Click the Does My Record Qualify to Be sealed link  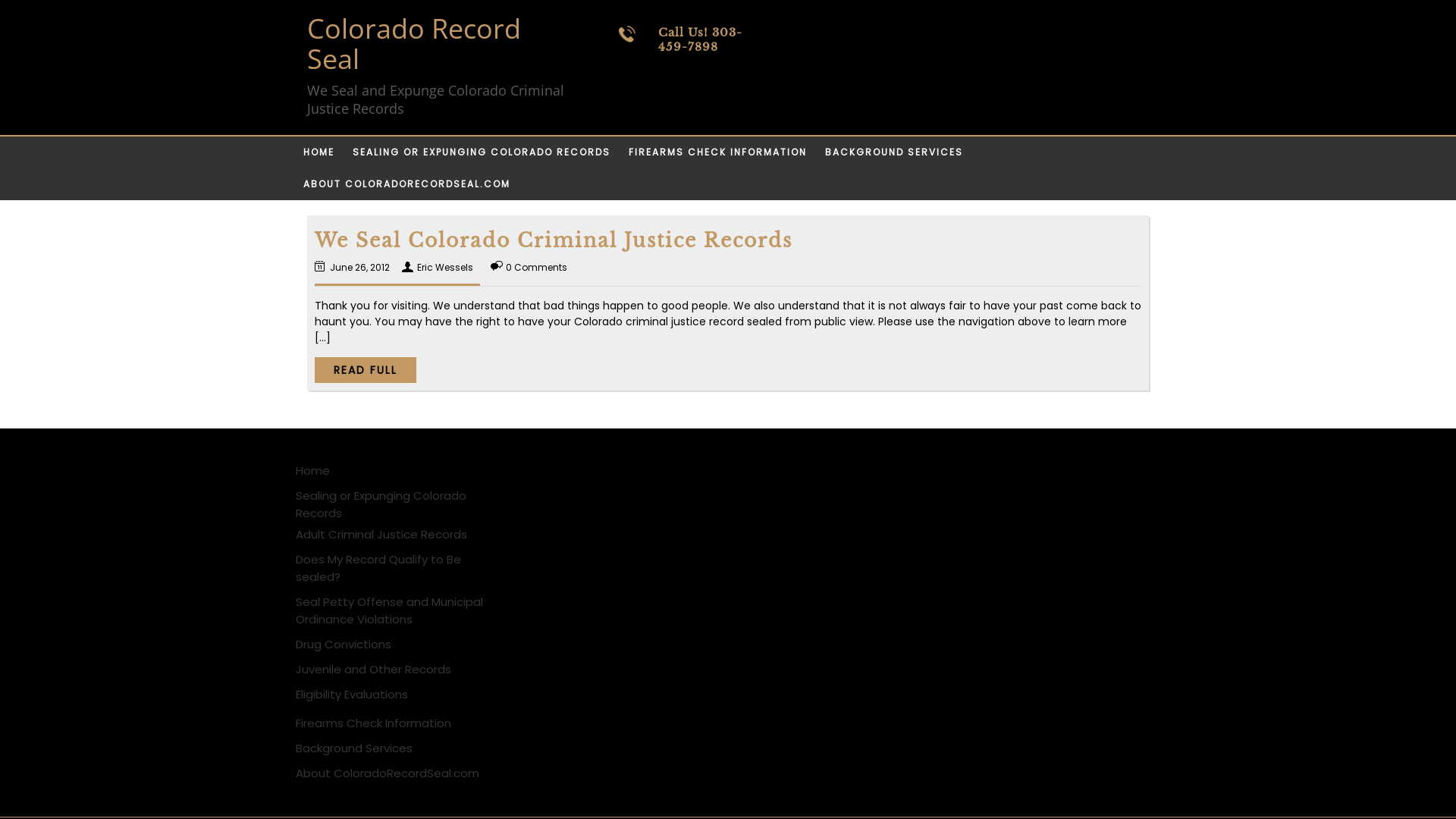[x=378, y=567]
